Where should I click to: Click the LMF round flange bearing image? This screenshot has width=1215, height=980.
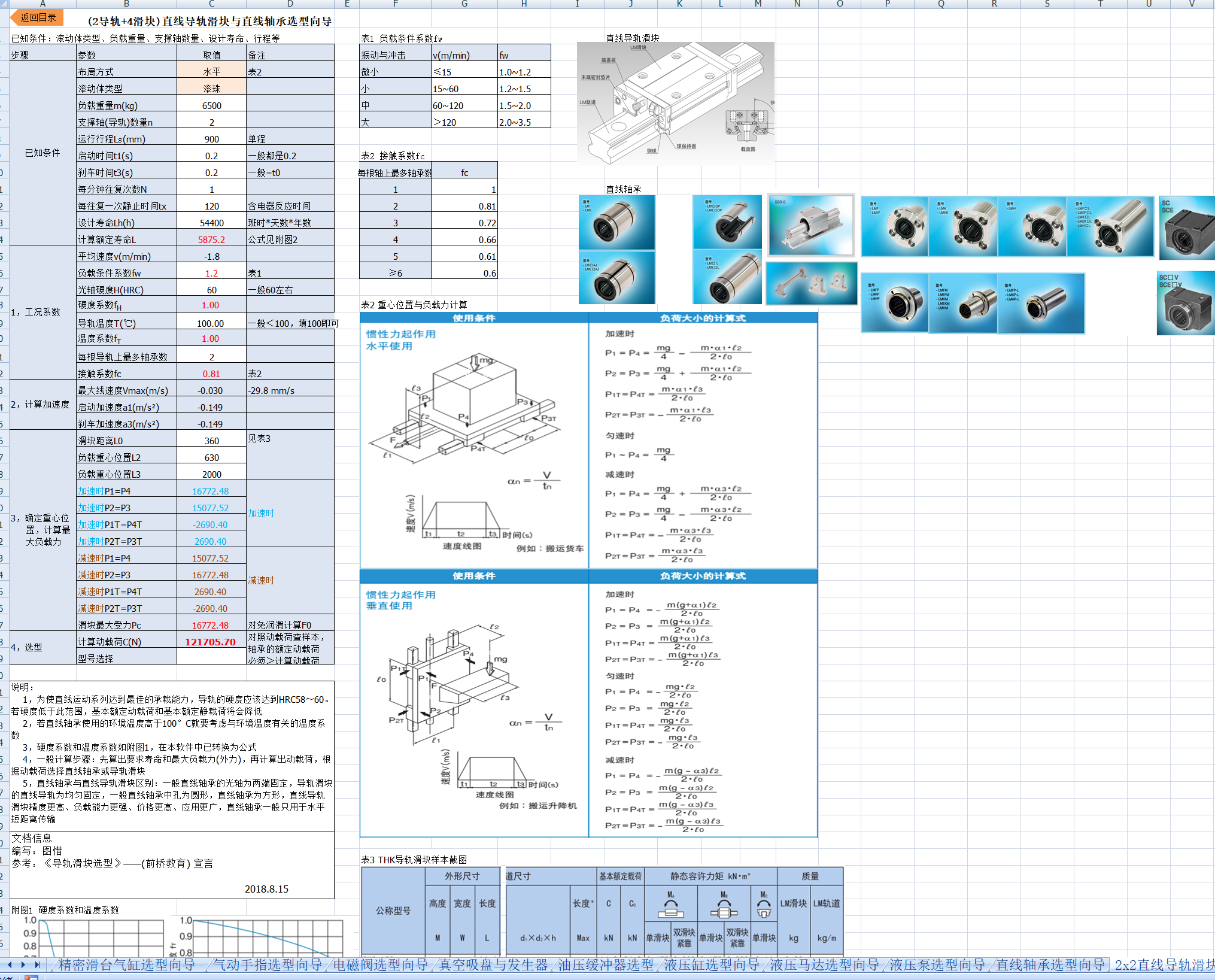point(895,226)
